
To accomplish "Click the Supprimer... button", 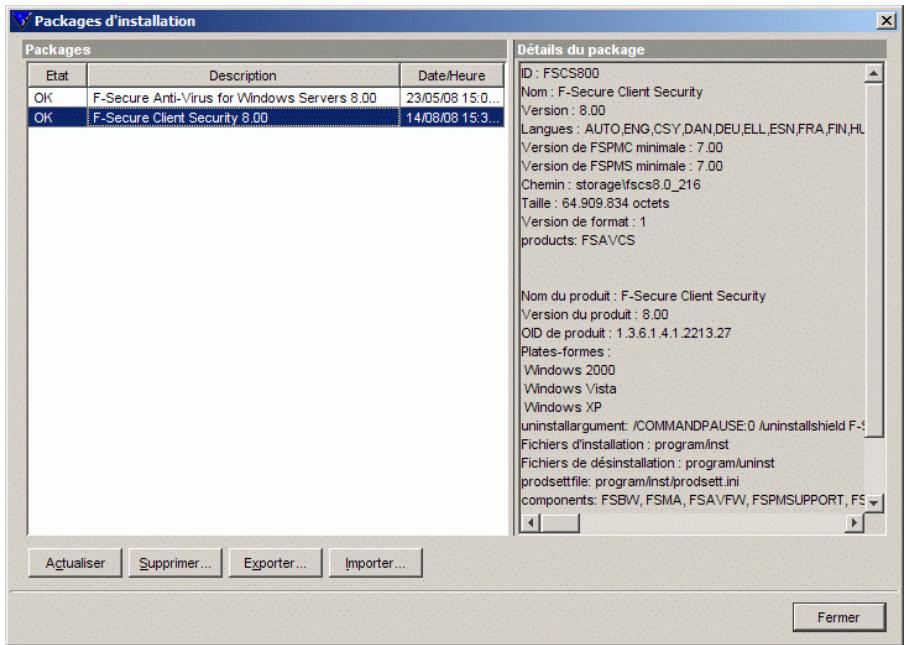I will click(175, 563).
